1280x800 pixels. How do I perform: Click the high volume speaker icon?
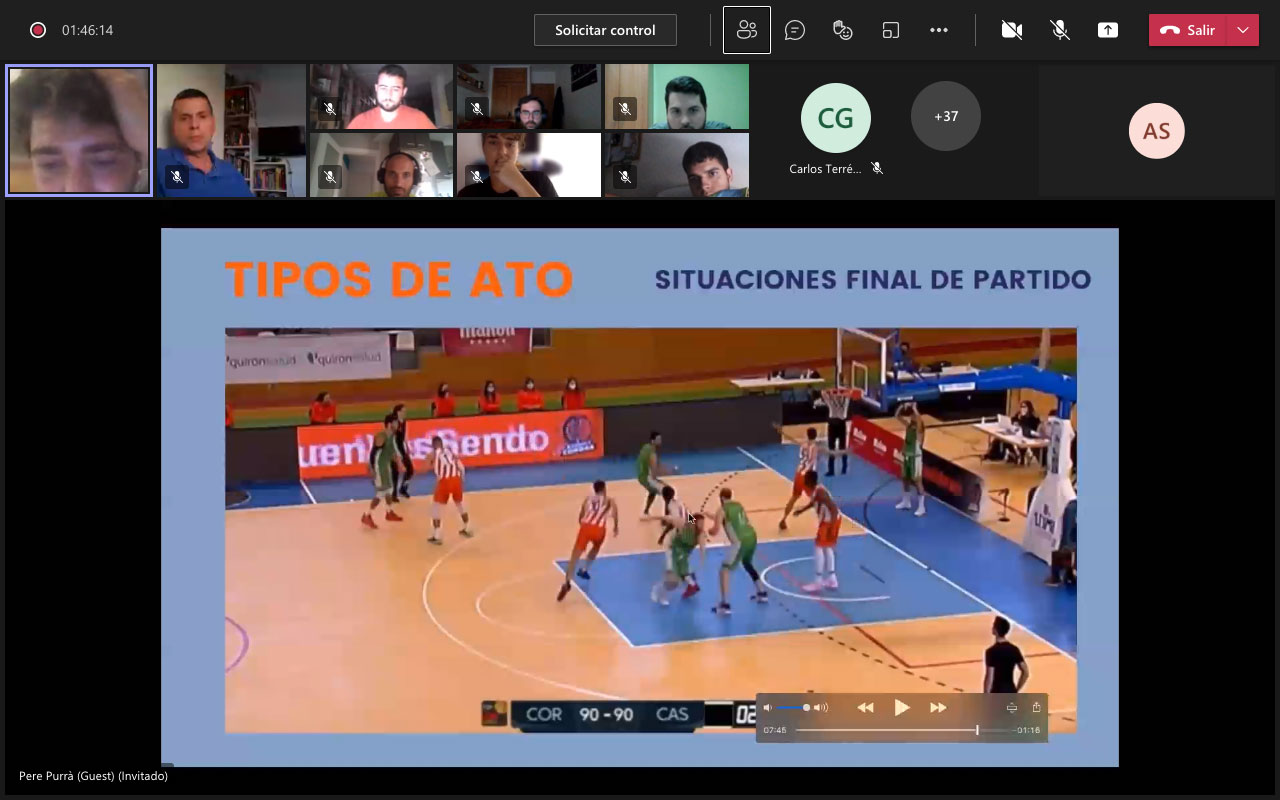coord(821,707)
